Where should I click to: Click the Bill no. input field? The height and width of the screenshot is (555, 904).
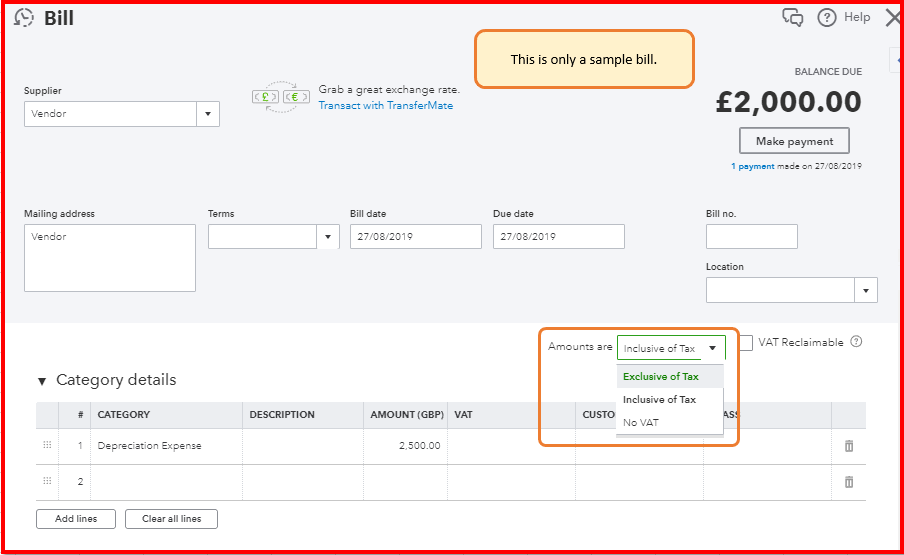[x=751, y=237]
